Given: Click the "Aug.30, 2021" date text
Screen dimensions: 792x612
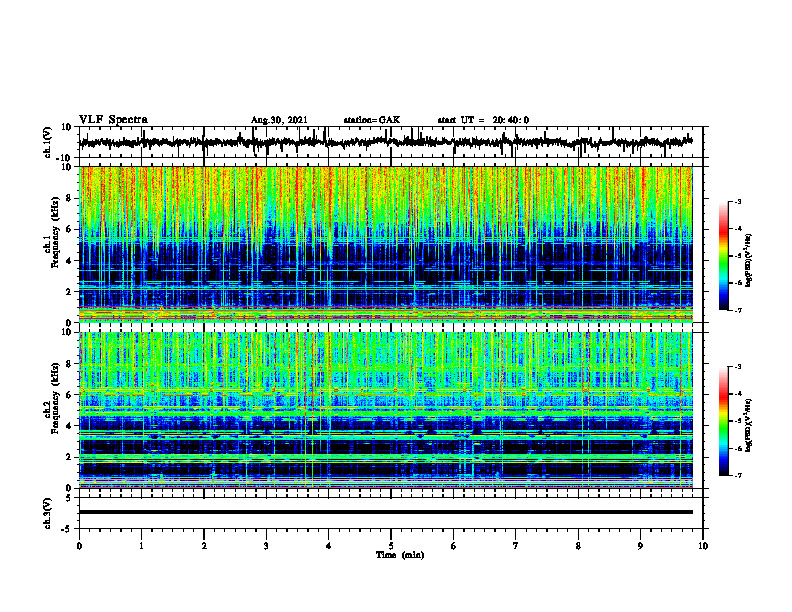Looking at the screenshot, I should pyautogui.click(x=279, y=120).
